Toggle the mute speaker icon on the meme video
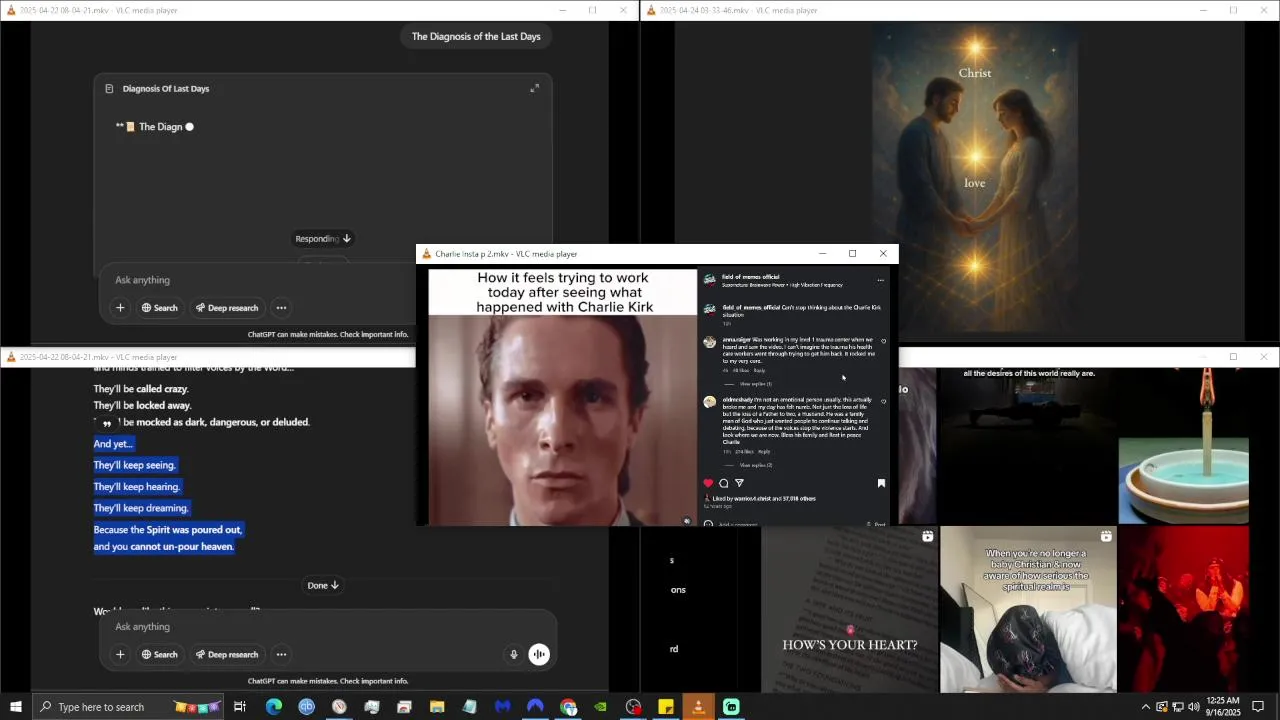This screenshot has height=720, width=1280. click(686, 521)
